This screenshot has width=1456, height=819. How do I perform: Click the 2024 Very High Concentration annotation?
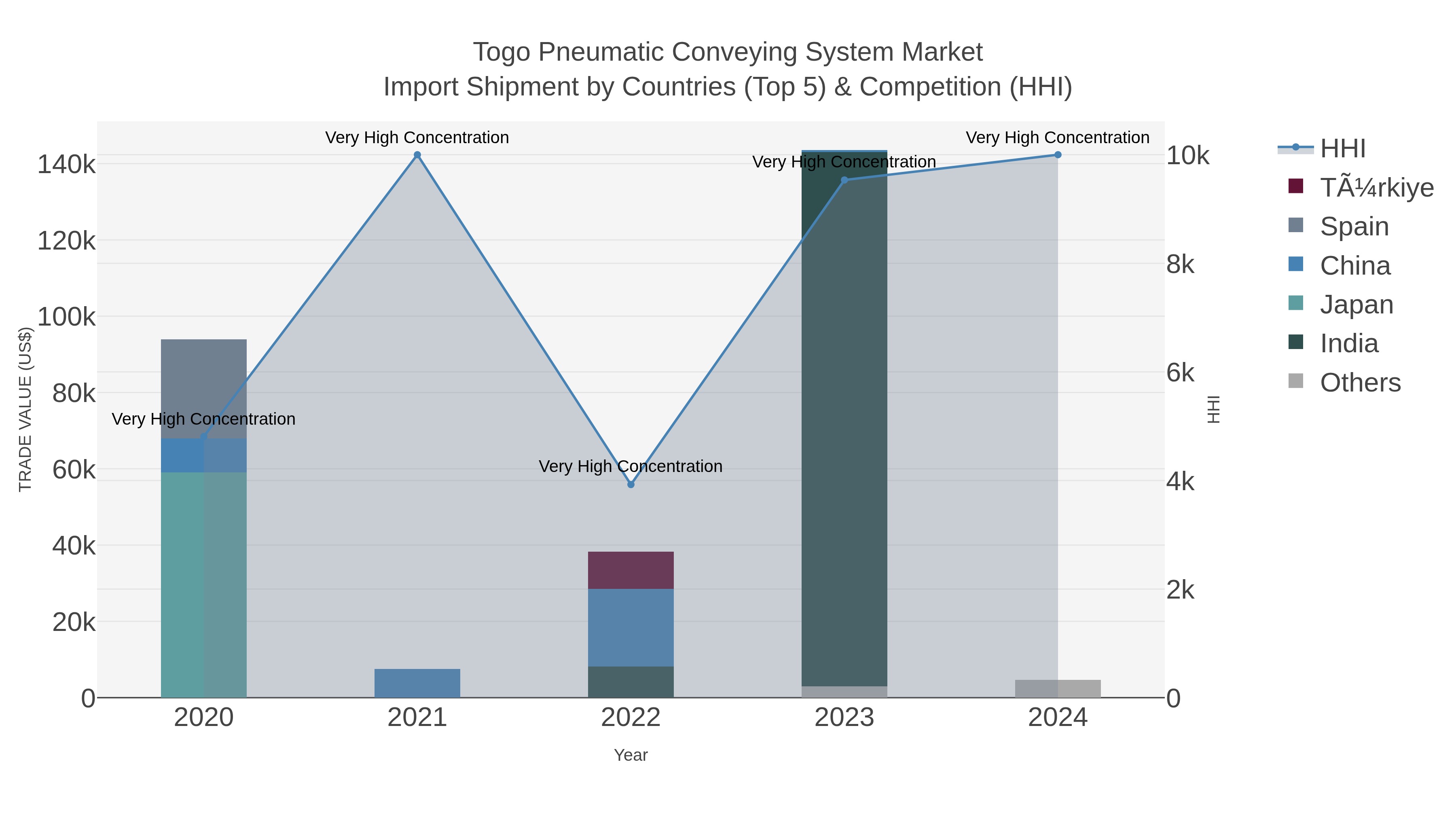[x=1058, y=138]
